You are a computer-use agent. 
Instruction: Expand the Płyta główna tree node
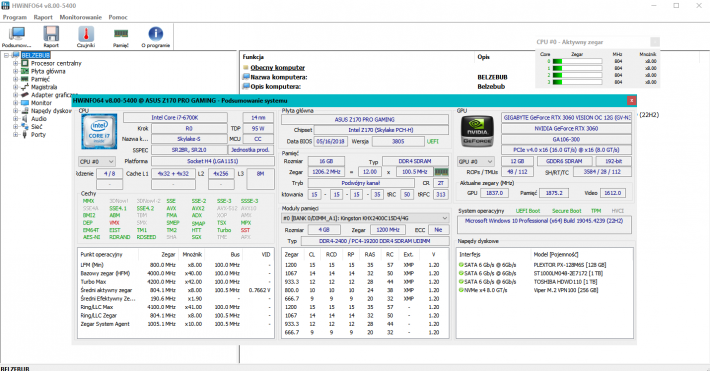pos(15,71)
